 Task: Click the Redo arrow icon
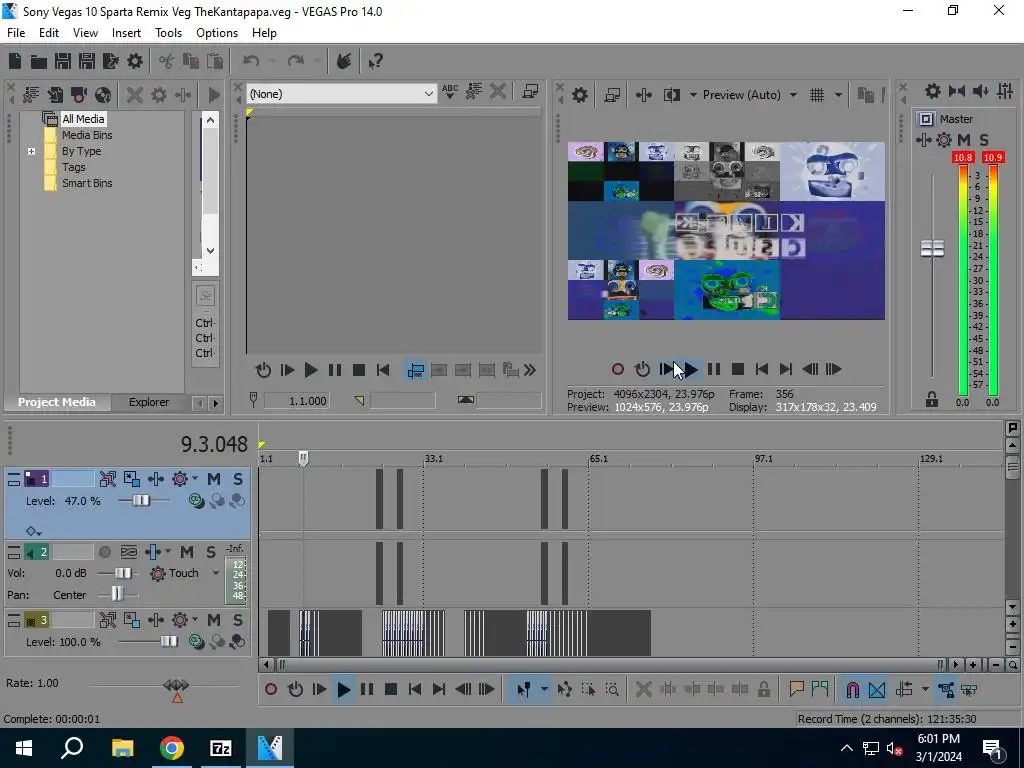click(x=296, y=61)
